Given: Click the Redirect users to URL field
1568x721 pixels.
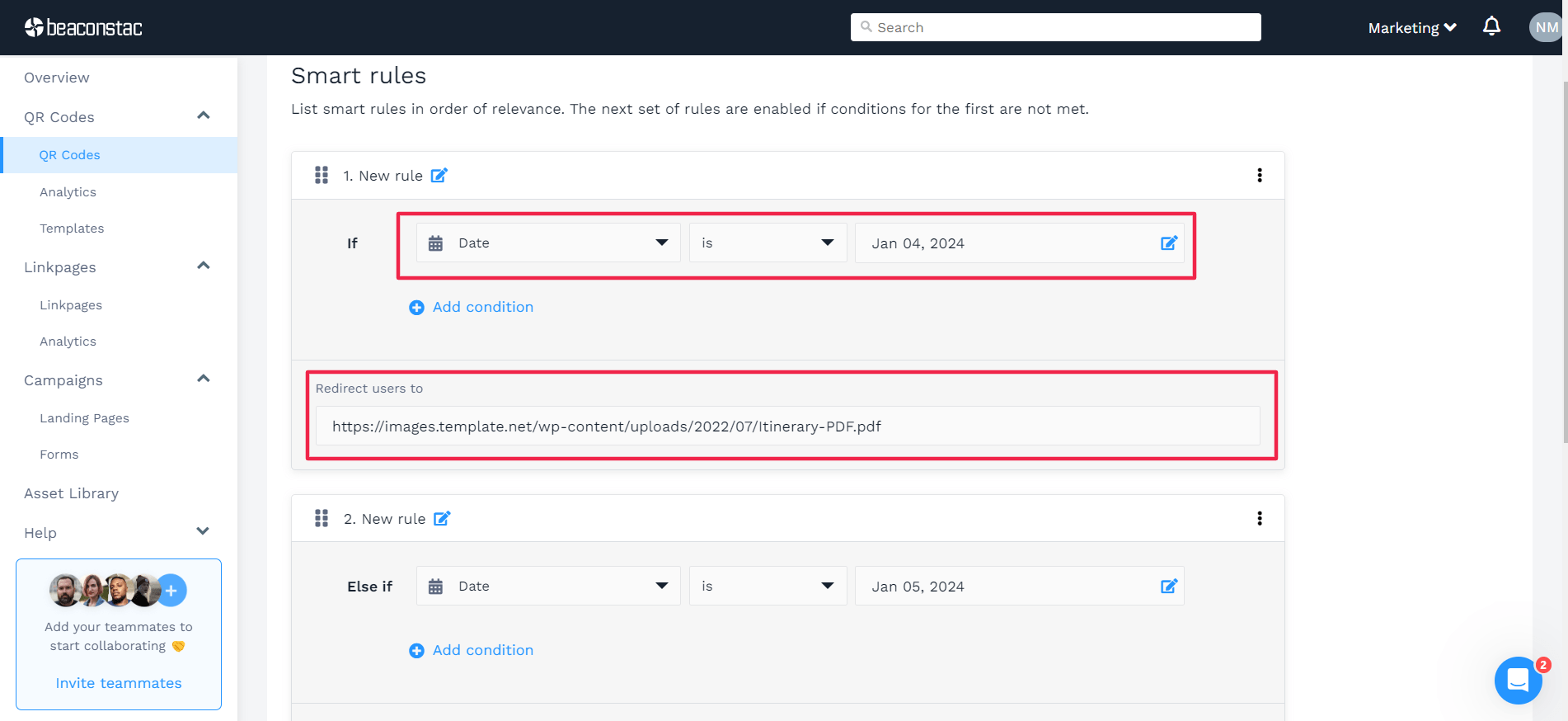Looking at the screenshot, I should click(x=787, y=426).
